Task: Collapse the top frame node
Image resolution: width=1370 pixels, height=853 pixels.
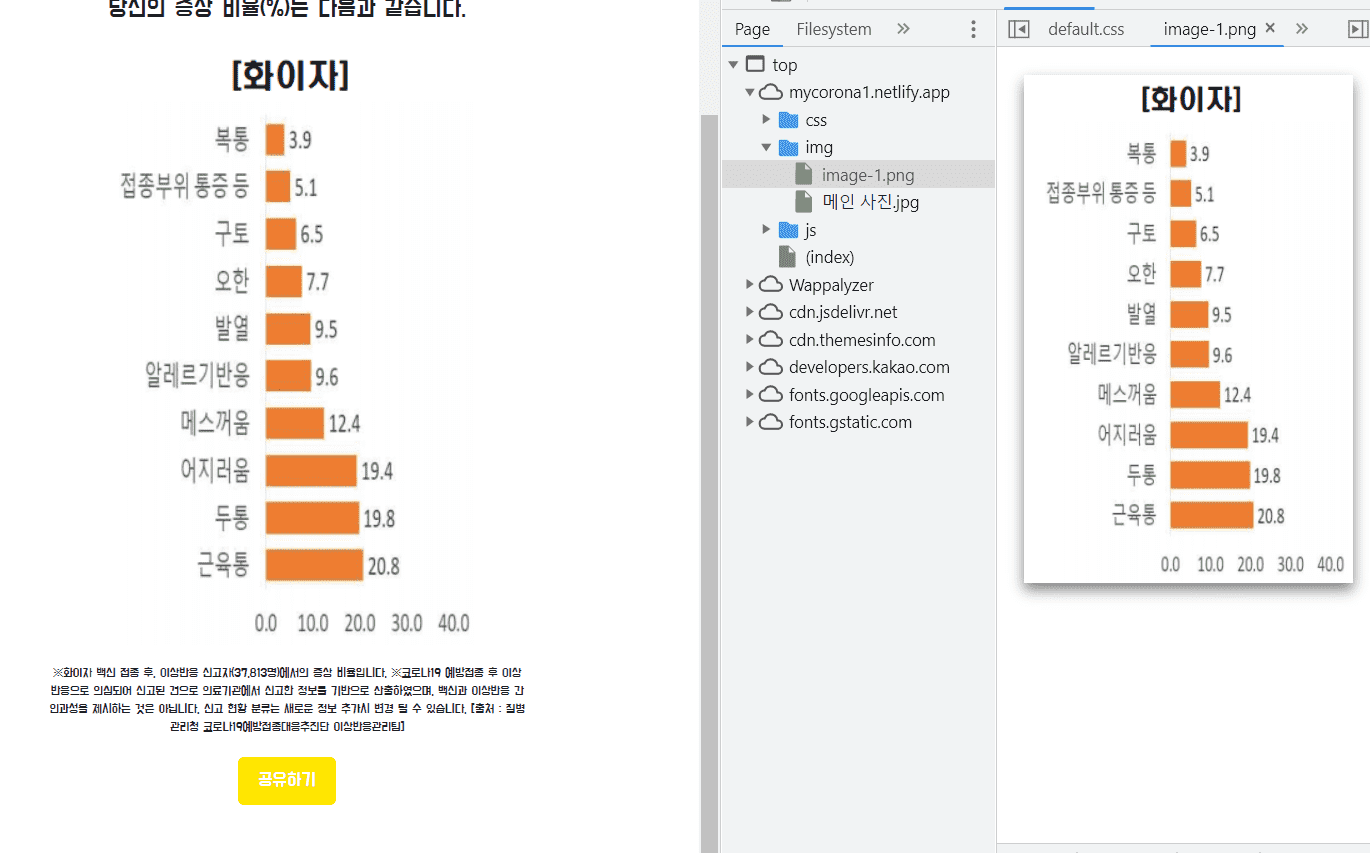Action: (x=733, y=65)
